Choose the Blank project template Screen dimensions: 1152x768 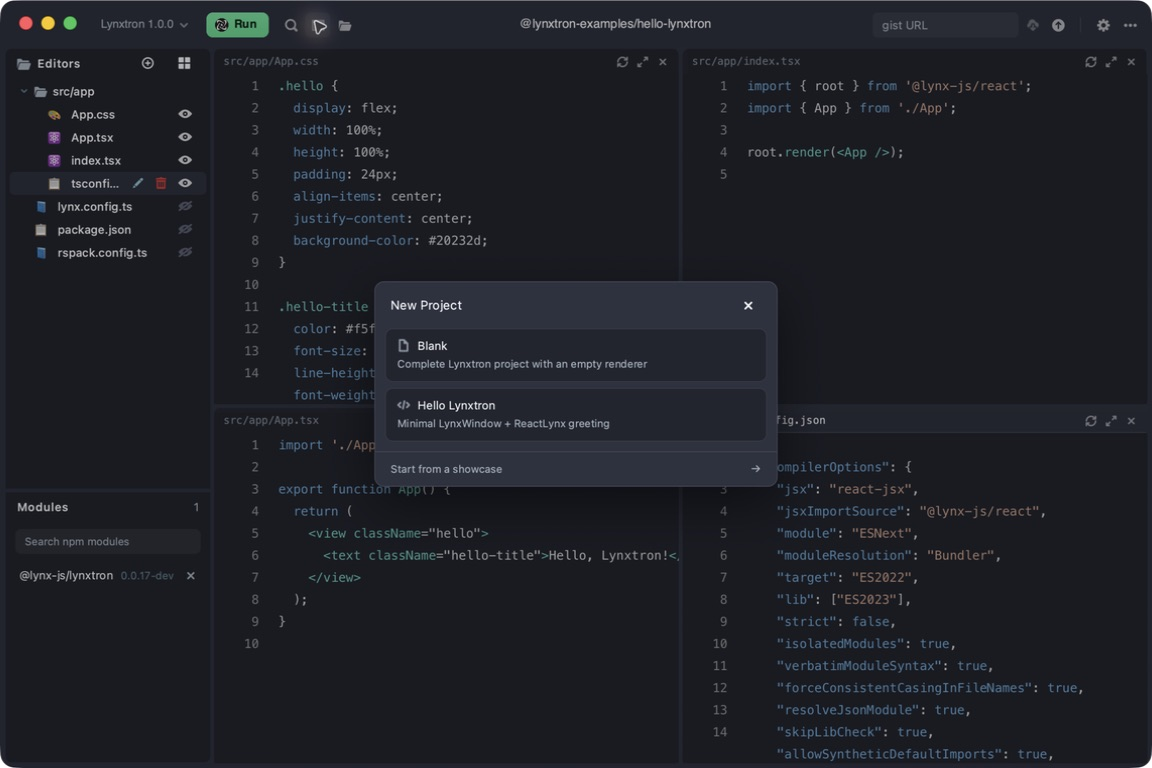[x=575, y=354]
